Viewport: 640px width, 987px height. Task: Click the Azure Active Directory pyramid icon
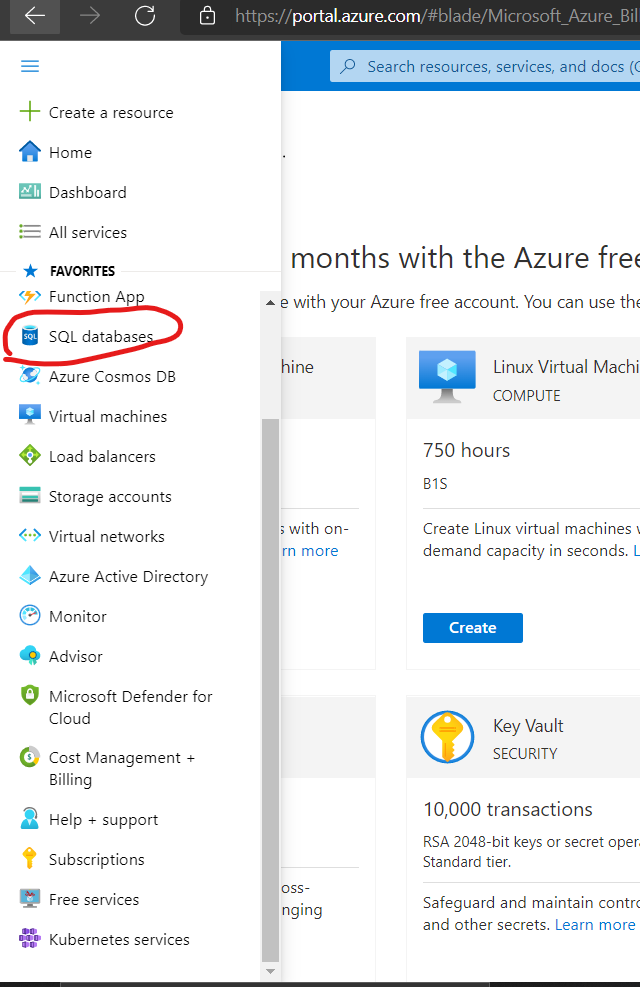tap(30, 575)
